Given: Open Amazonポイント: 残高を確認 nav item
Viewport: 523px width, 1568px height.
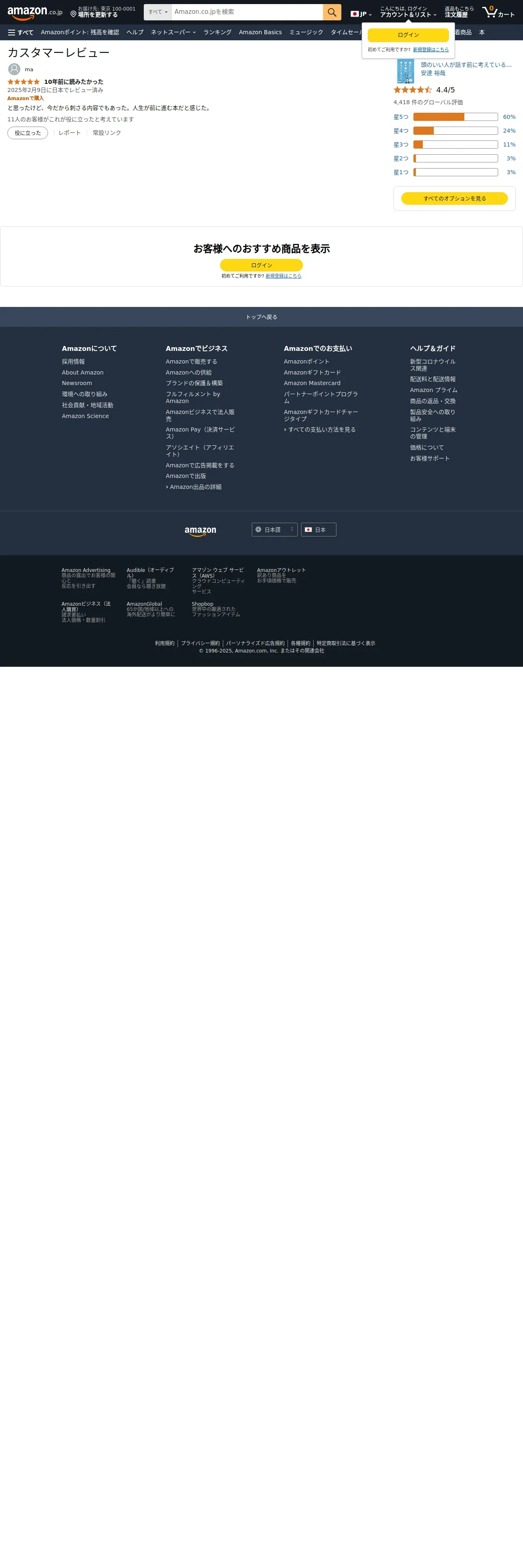Looking at the screenshot, I should point(80,32).
